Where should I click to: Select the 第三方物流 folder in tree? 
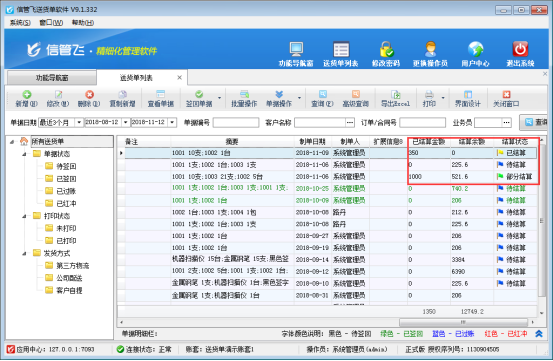click(67, 265)
